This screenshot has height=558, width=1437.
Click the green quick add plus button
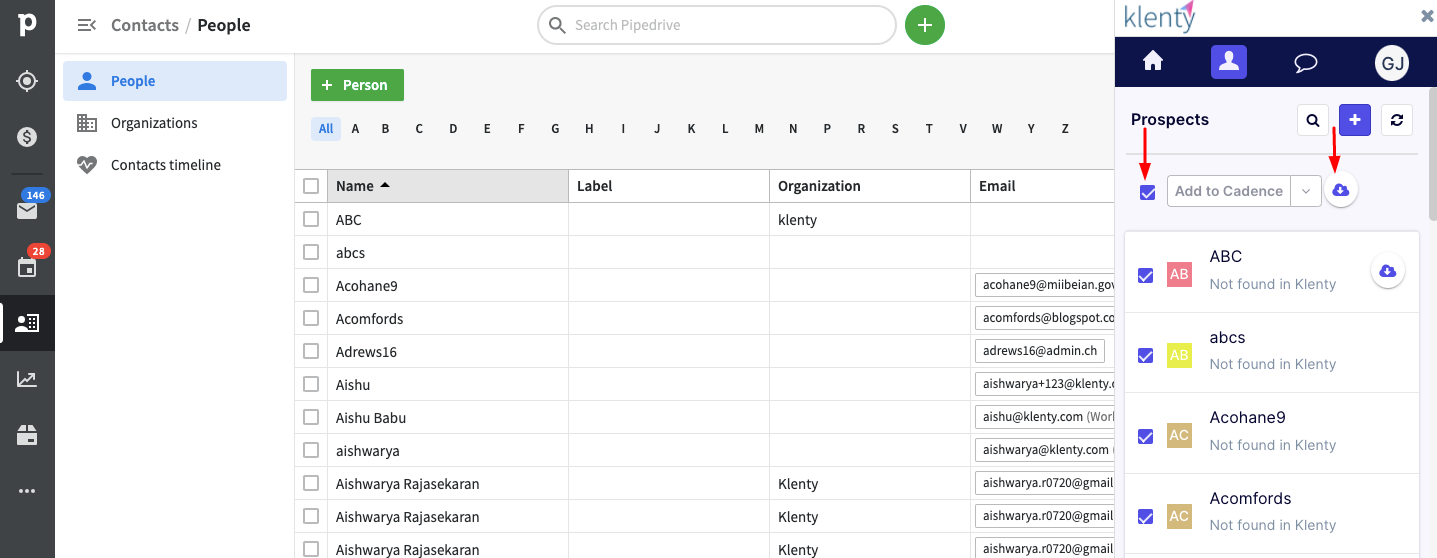[x=925, y=25]
